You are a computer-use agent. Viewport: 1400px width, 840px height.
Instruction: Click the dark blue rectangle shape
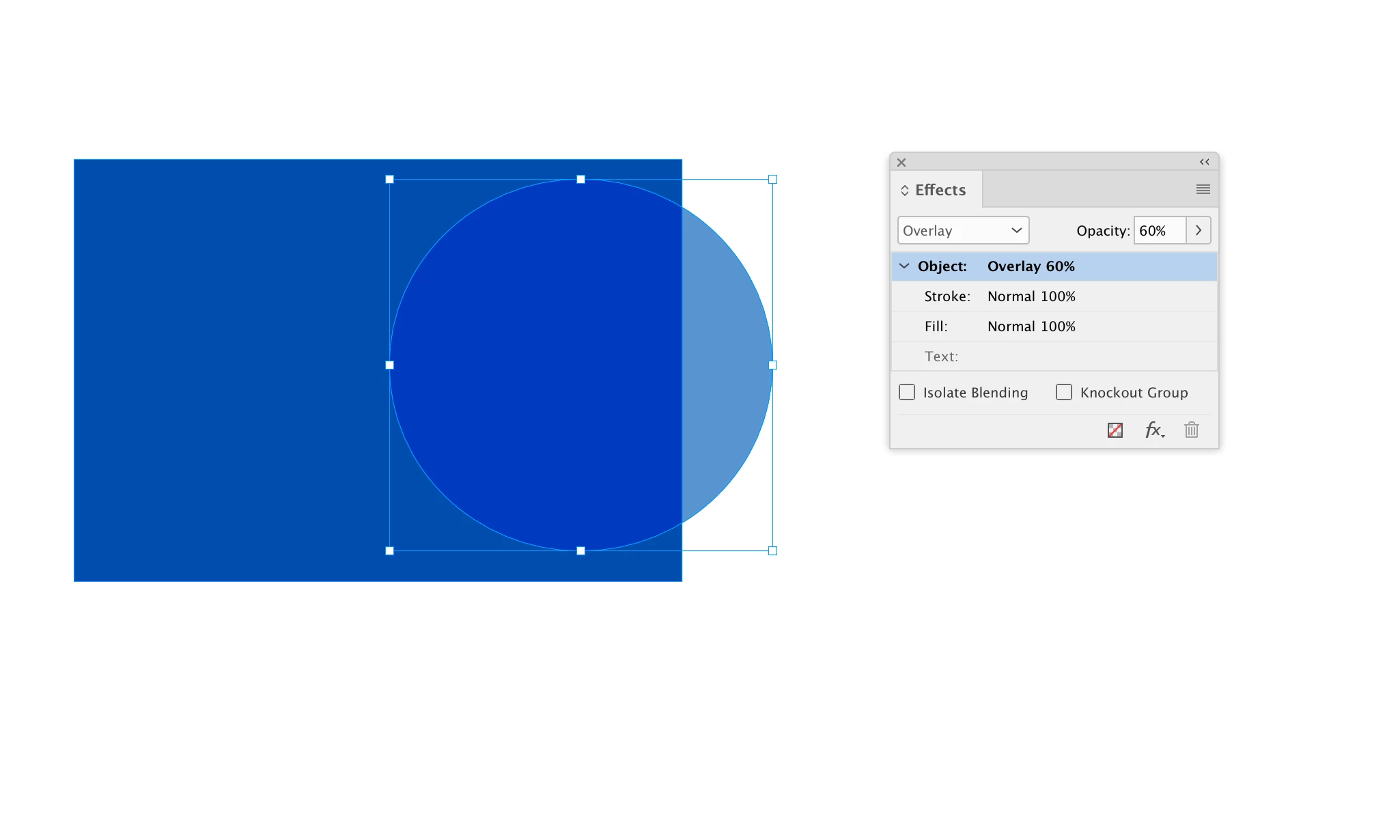tap(225, 369)
